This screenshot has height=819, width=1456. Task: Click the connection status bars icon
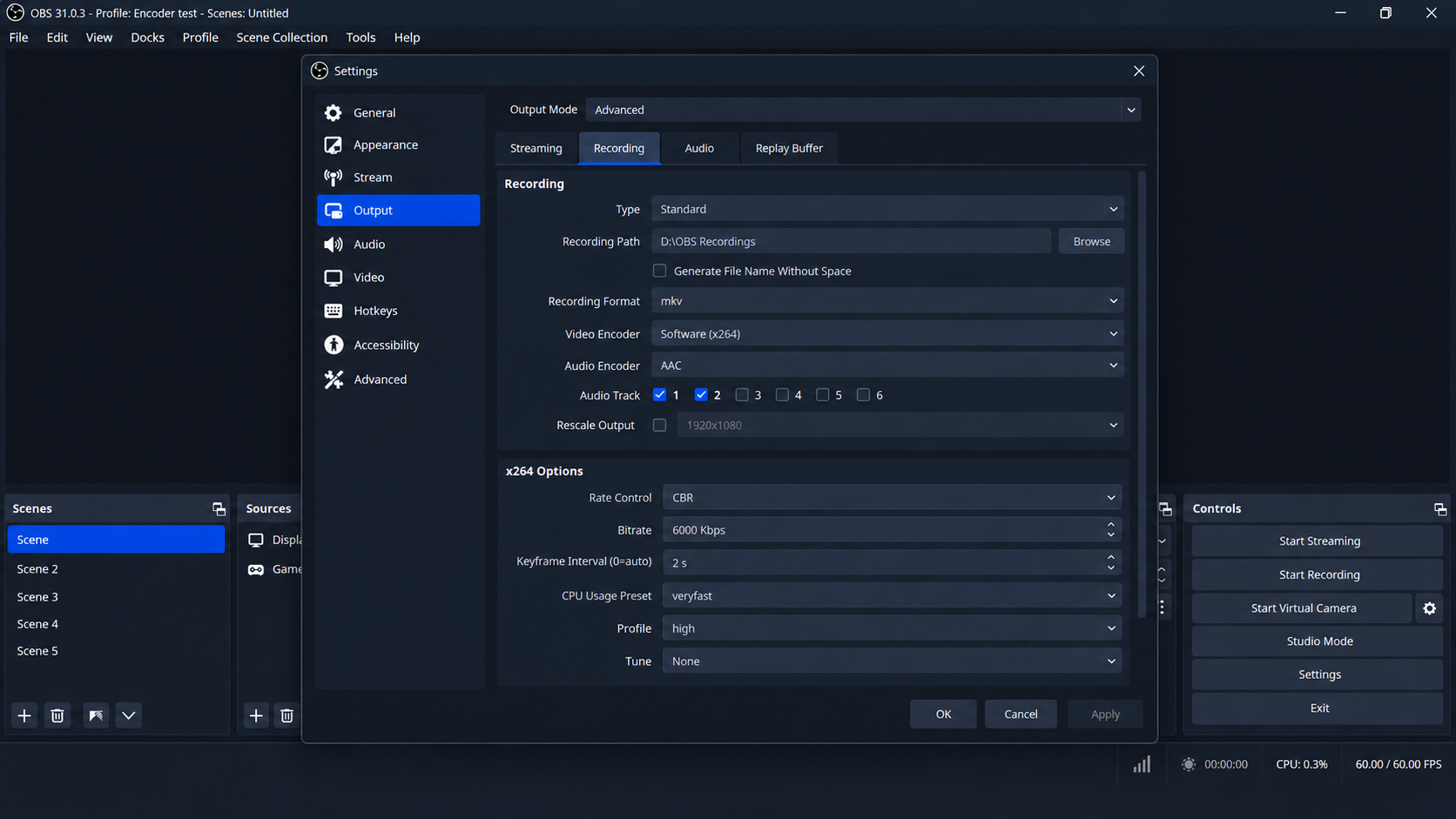click(x=1142, y=764)
